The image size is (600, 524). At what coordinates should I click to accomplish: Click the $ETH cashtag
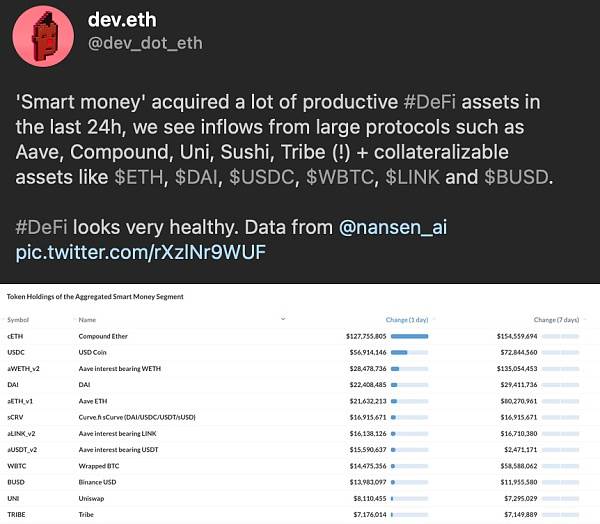tap(139, 177)
